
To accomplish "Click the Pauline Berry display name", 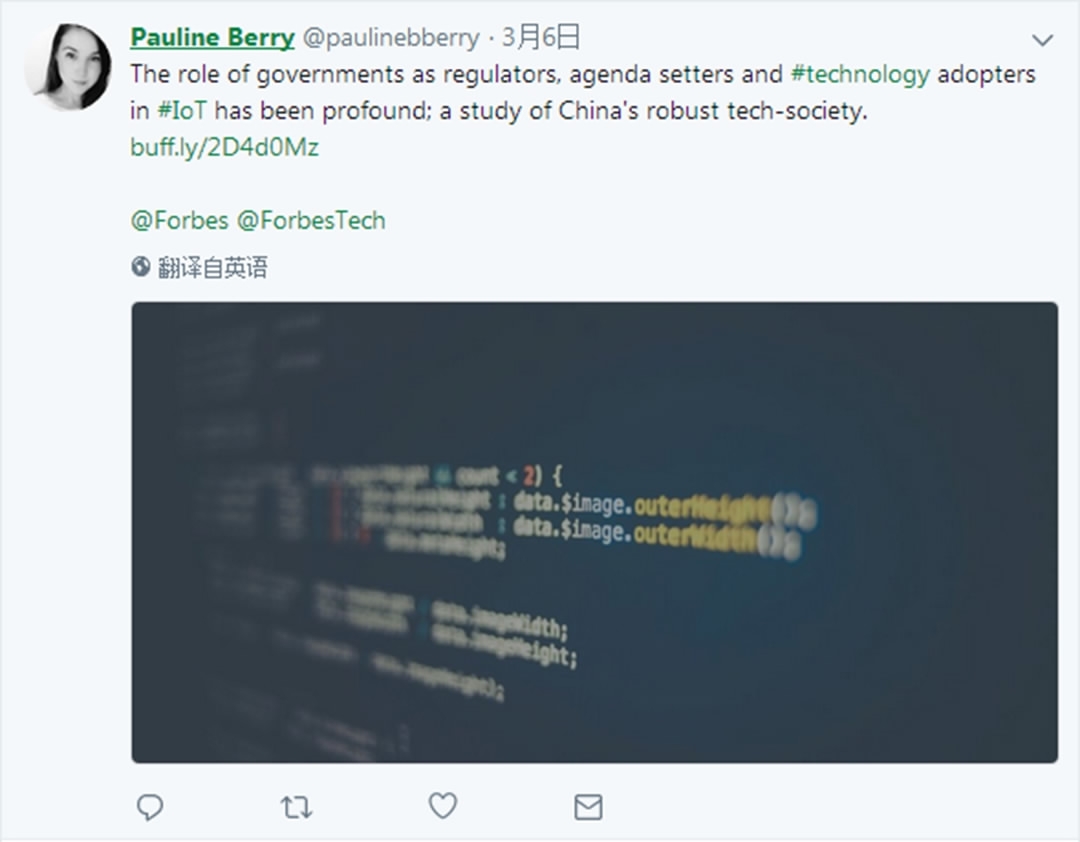I will click(212, 38).
